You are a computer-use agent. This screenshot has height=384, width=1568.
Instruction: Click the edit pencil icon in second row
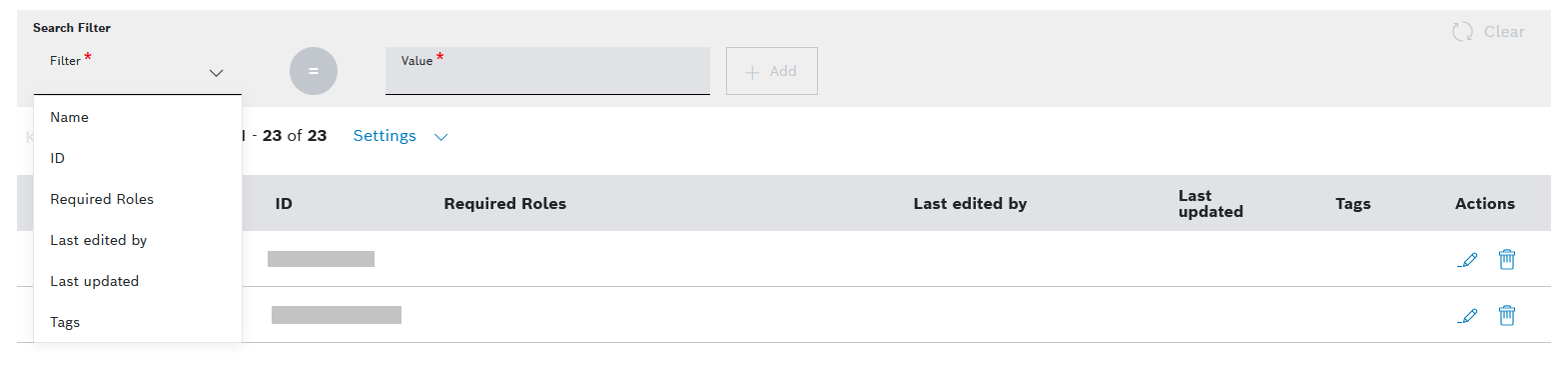pyautogui.click(x=1467, y=316)
